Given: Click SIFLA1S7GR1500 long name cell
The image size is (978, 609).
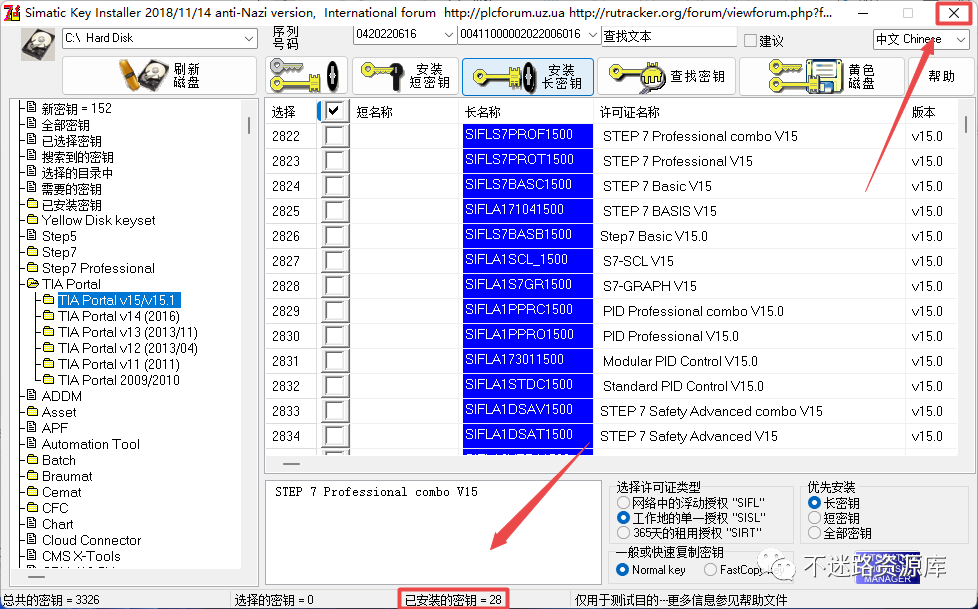Looking at the screenshot, I should tap(528, 286).
